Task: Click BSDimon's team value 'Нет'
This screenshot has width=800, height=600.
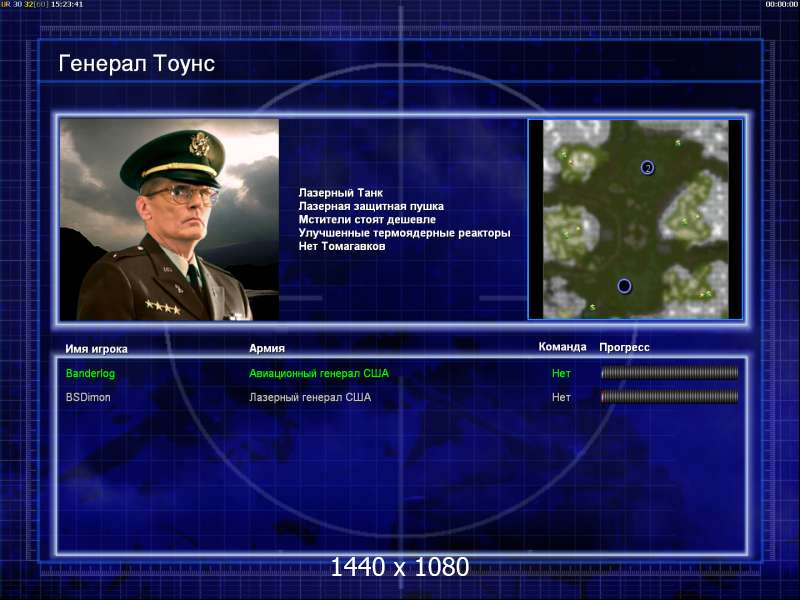Action: (561, 397)
